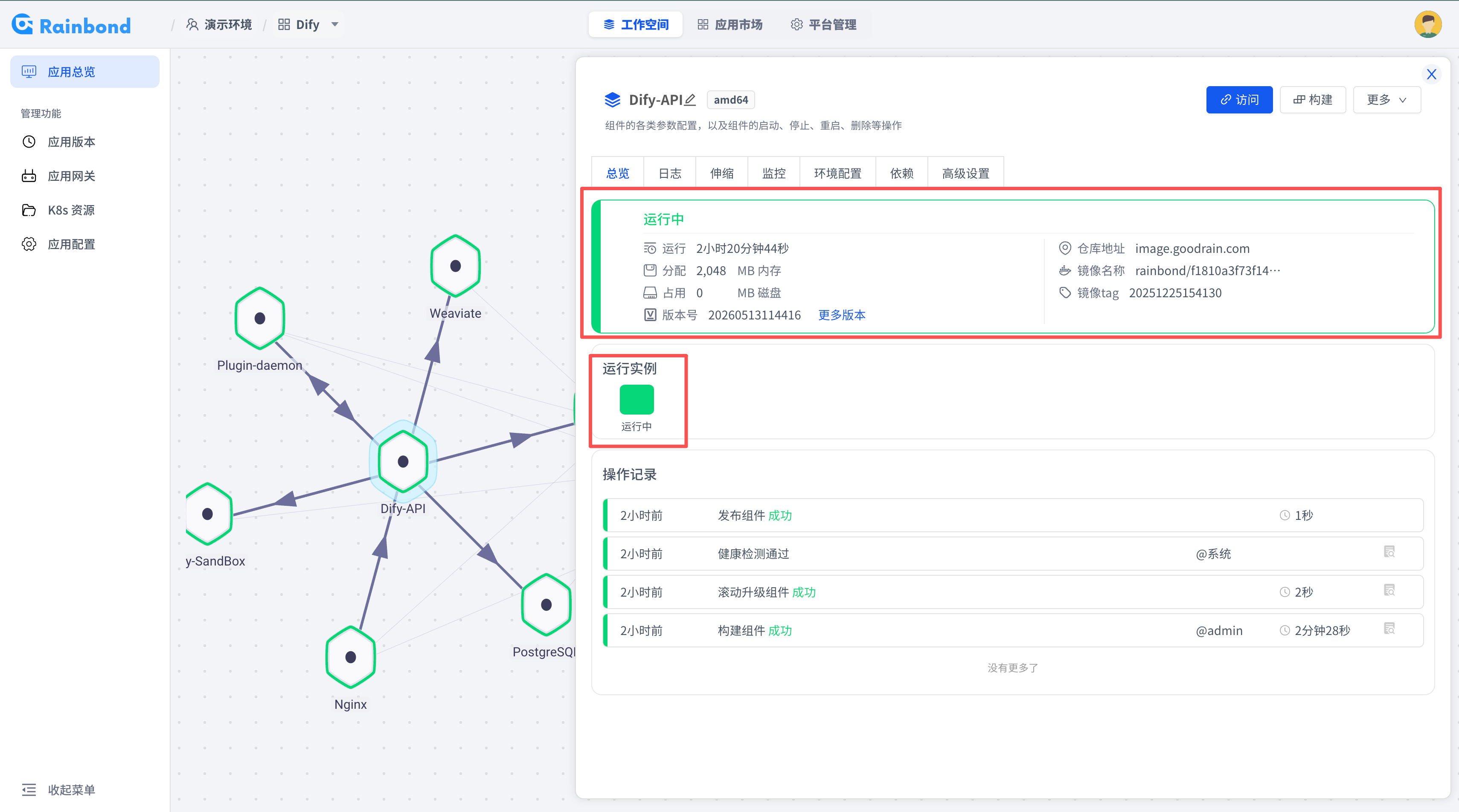Open the 更多 dropdown button
1459x812 pixels.
[x=1386, y=100]
